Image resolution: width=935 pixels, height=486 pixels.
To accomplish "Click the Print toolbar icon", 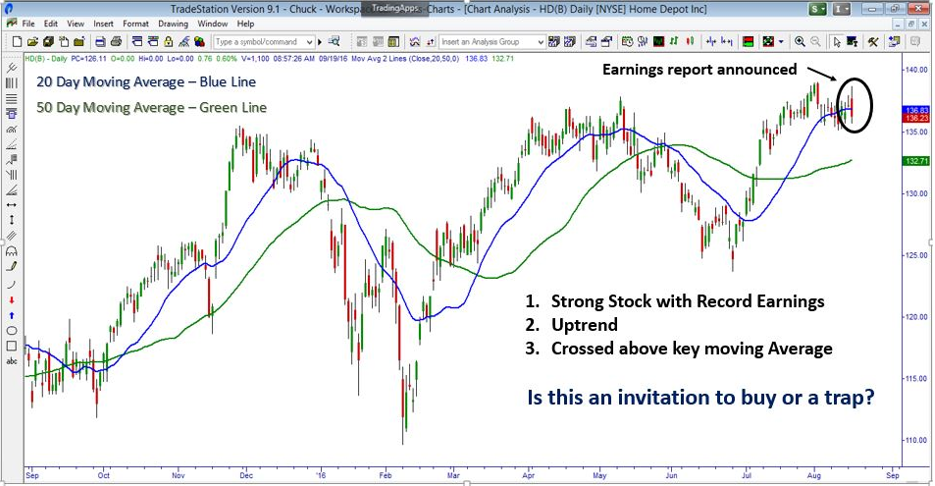I will tap(116, 42).
